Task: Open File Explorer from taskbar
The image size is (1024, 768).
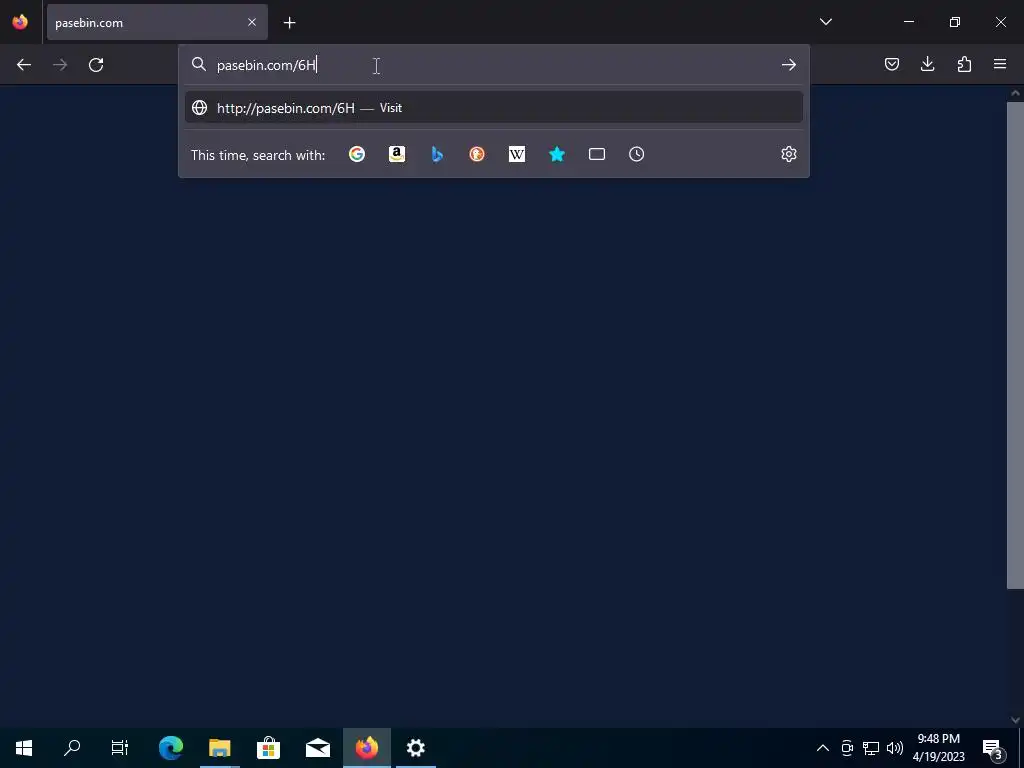Action: point(220,748)
